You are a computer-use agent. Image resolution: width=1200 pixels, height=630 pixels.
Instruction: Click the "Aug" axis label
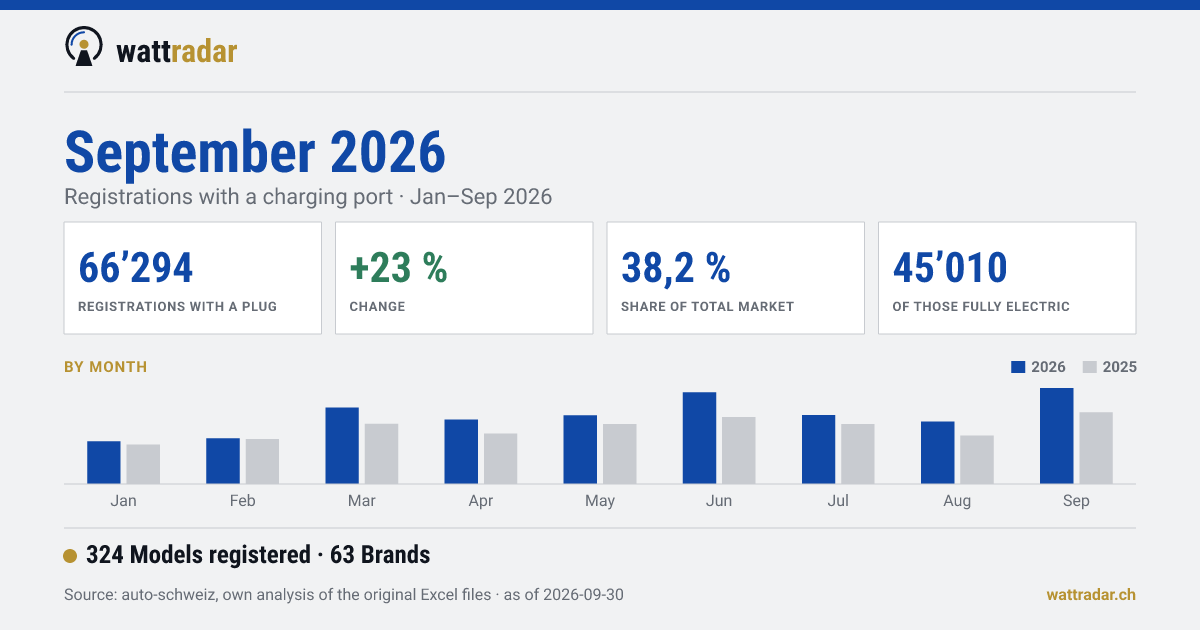point(957,501)
